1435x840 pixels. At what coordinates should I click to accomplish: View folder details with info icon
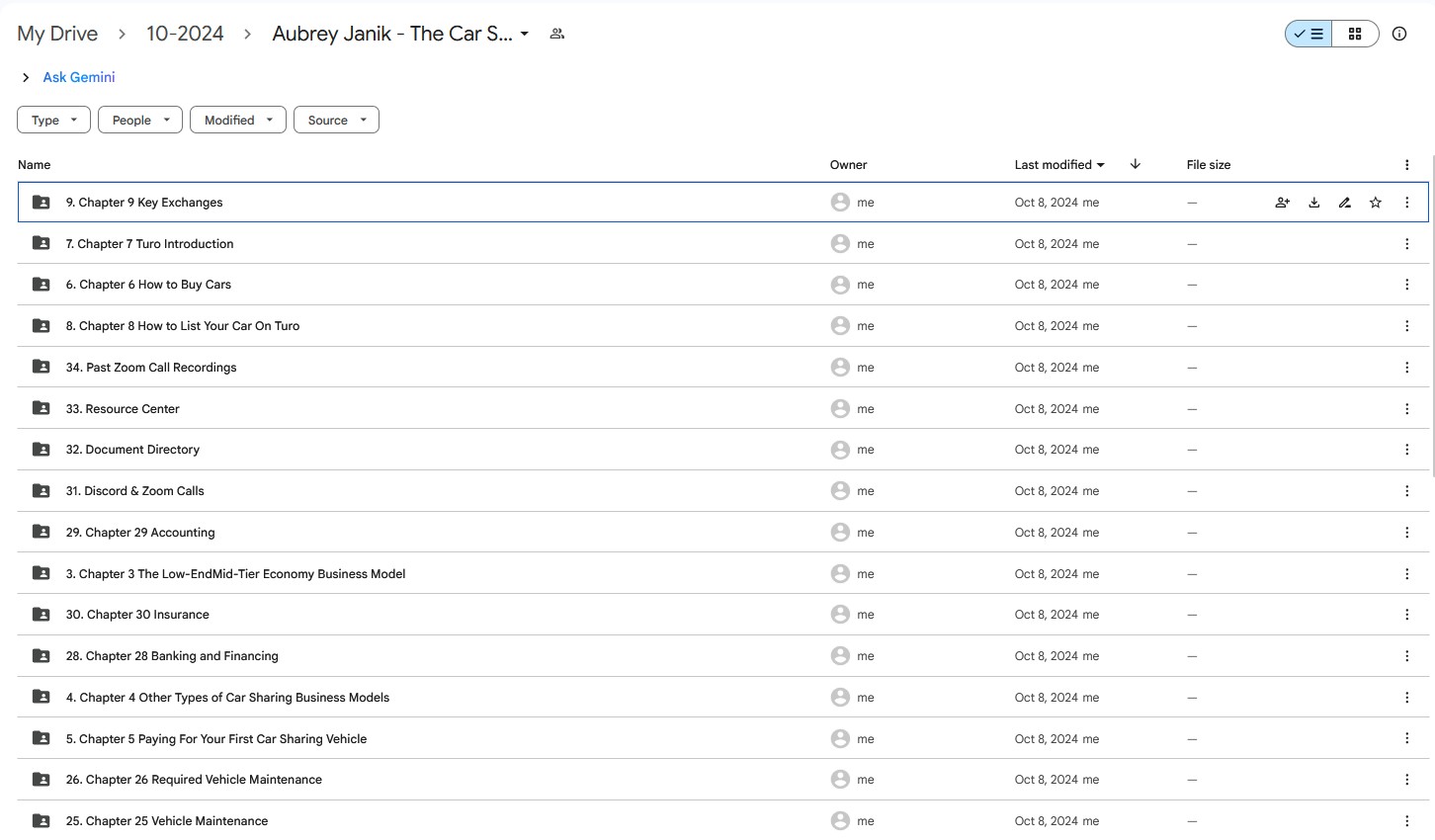coord(1398,34)
